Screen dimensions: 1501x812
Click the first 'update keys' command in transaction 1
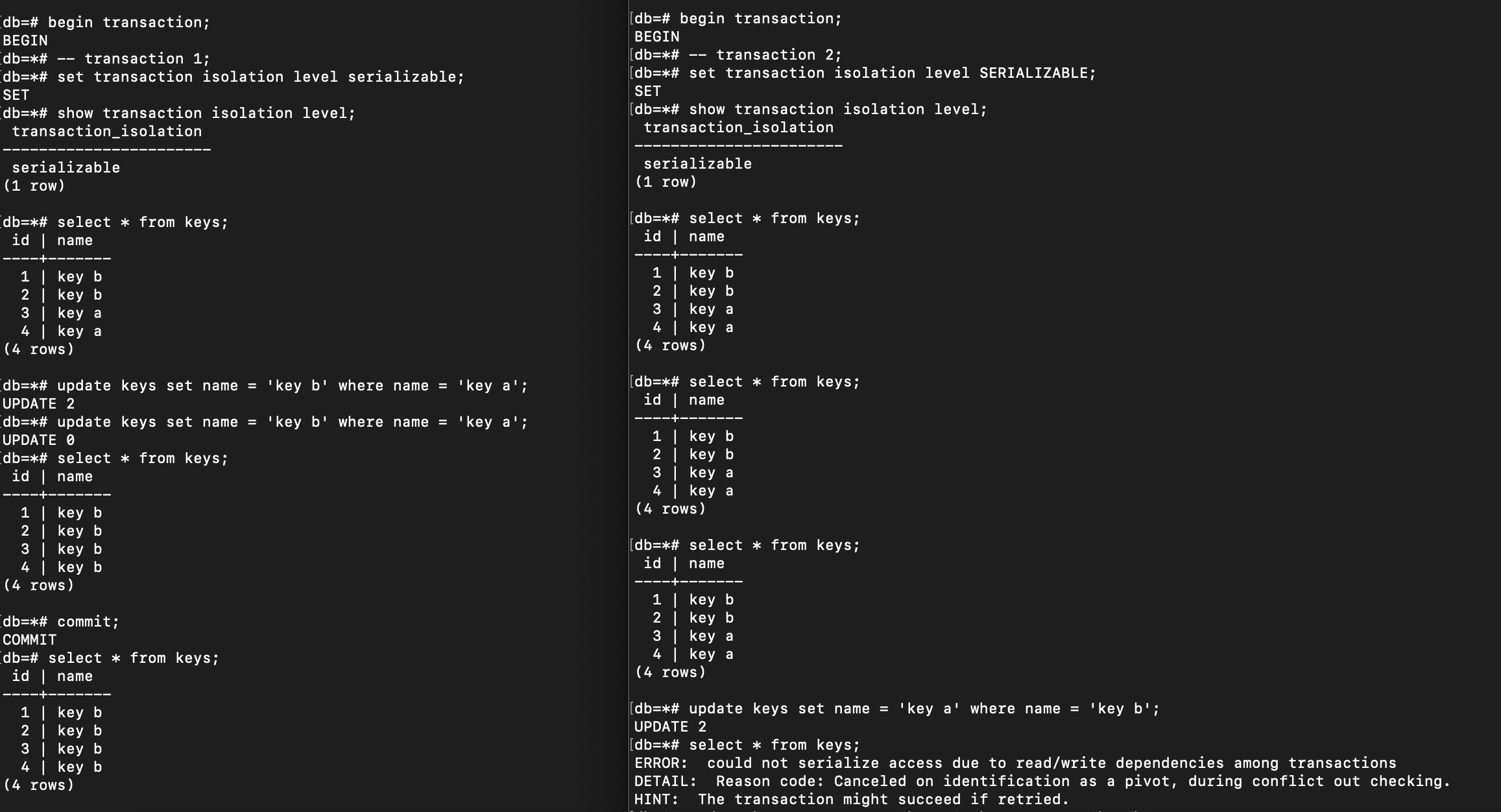click(293, 385)
